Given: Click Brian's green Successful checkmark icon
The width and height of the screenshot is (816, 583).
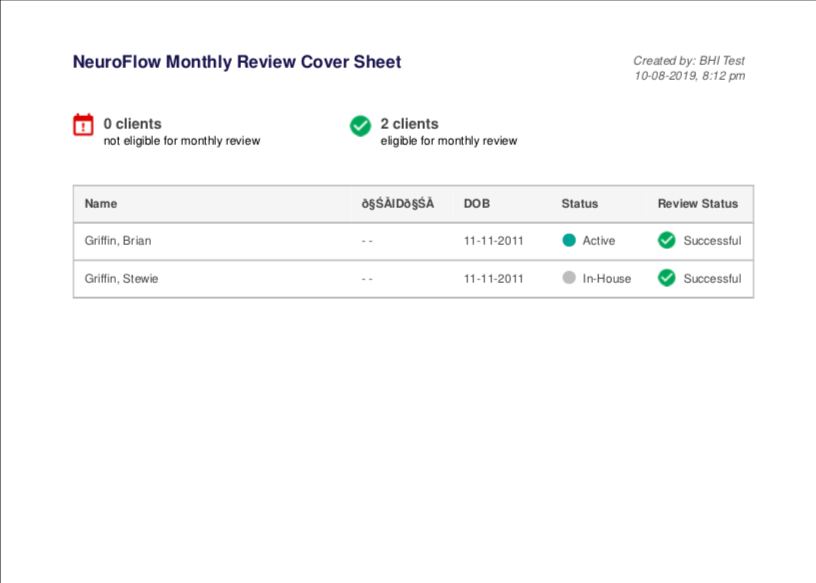Looking at the screenshot, I should click(666, 240).
